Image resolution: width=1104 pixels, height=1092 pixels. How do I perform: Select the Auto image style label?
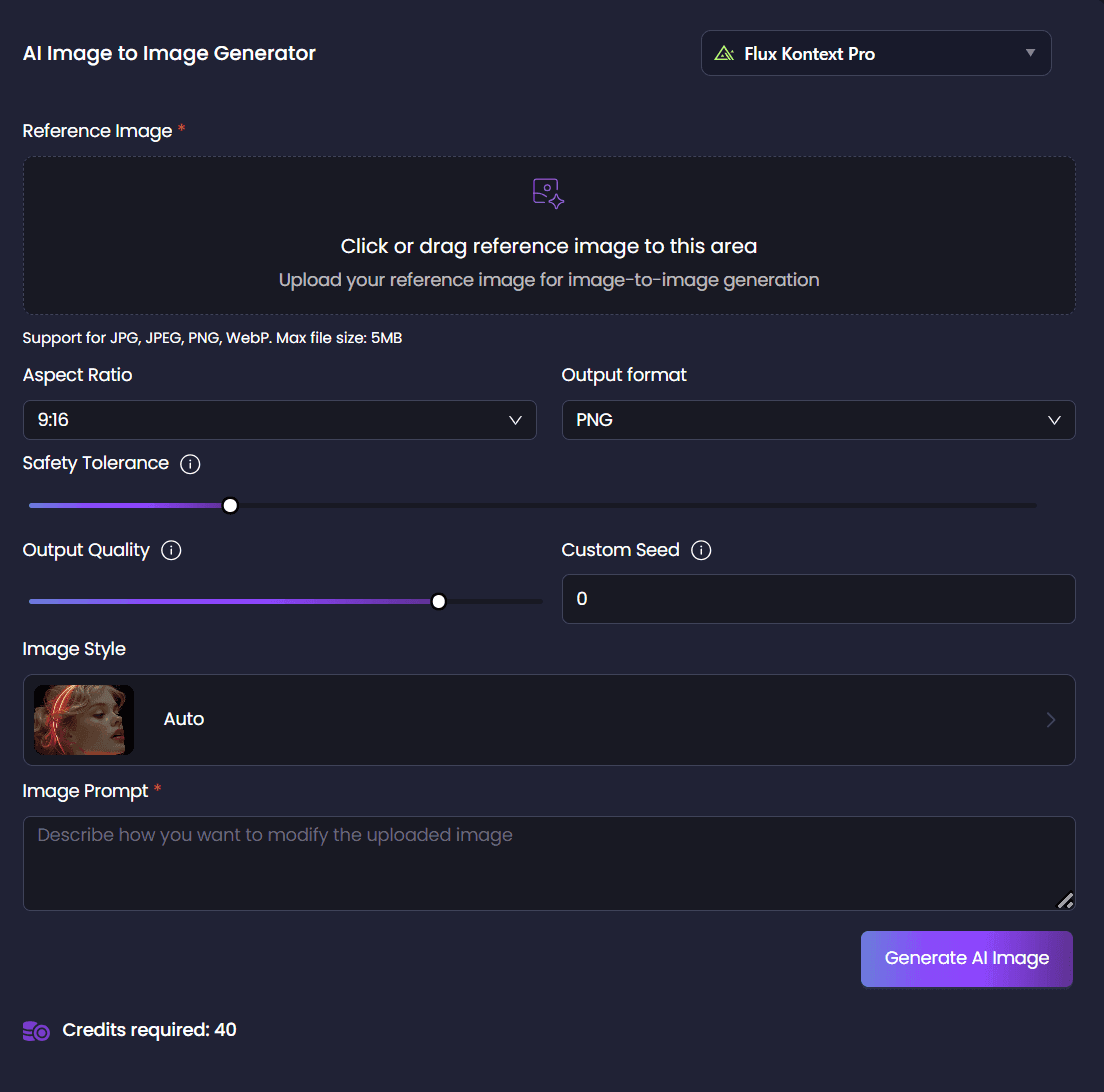tap(184, 720)
